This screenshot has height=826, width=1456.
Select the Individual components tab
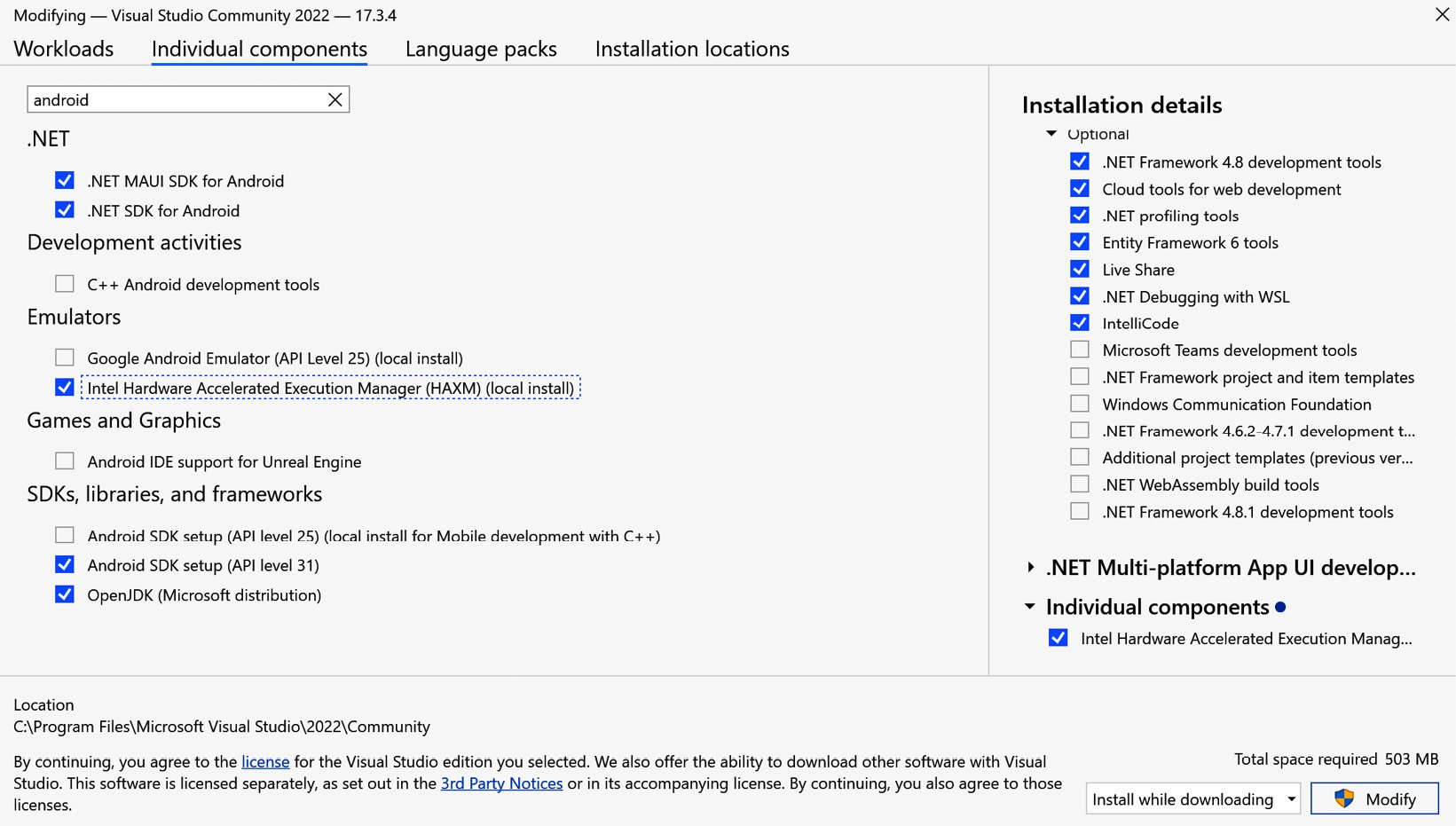coord(259,49)
